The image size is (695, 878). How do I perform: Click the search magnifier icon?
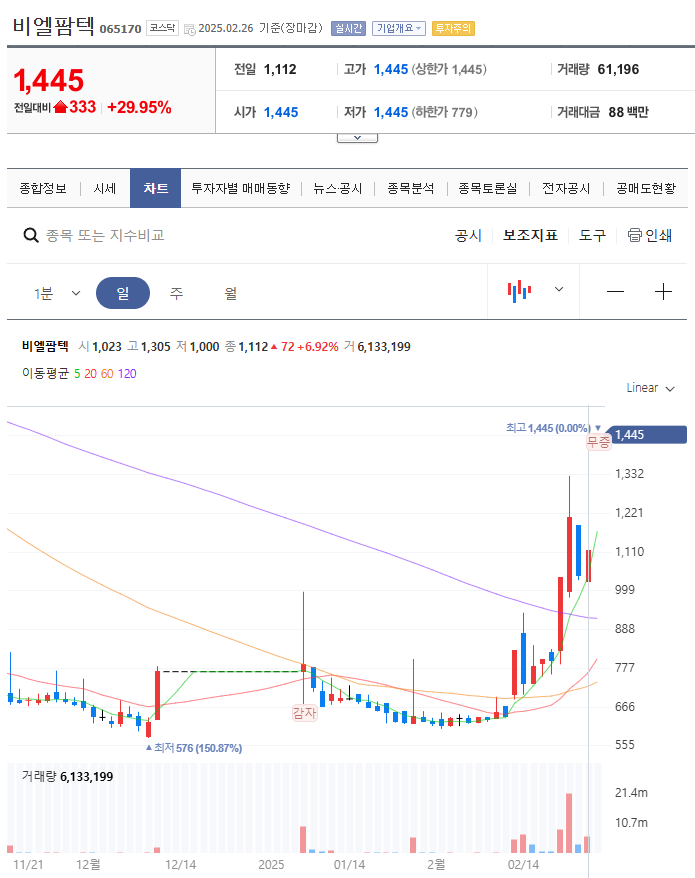pyautogui.click(x=31, y=235)
